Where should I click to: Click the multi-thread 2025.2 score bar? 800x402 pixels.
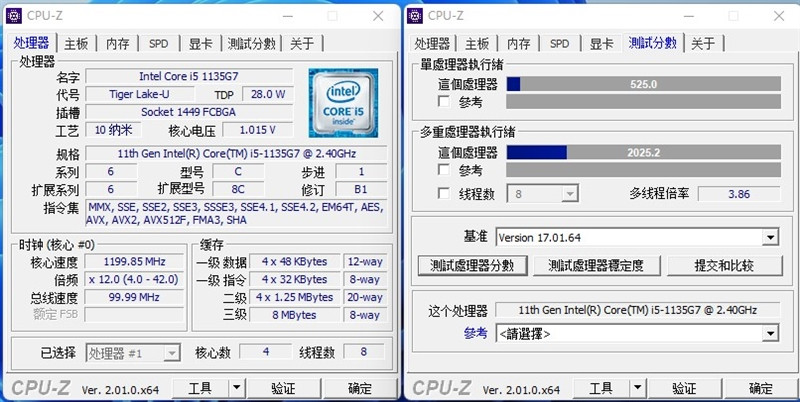pos(643,152)
